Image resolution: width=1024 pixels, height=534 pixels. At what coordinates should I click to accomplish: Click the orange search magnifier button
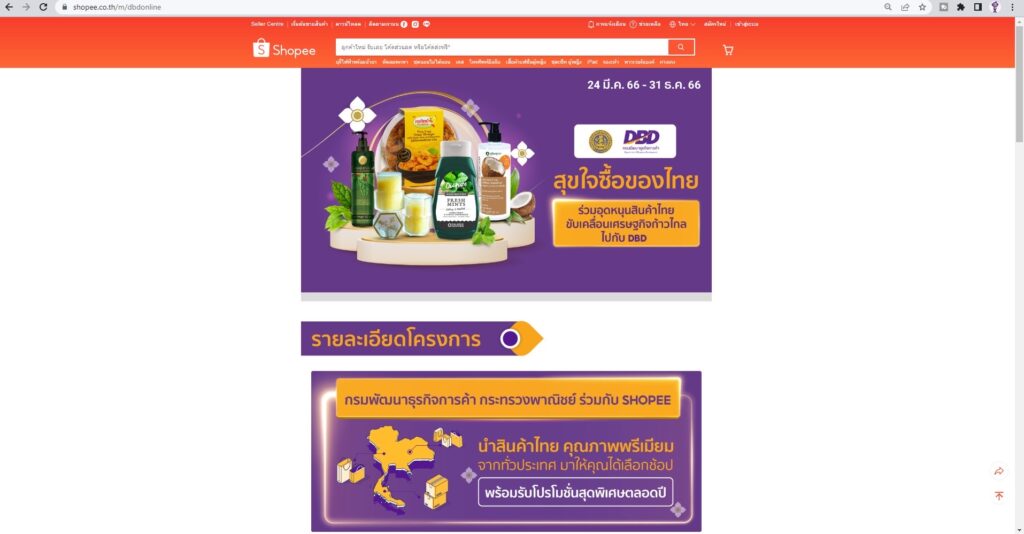(x=680, y=47)
